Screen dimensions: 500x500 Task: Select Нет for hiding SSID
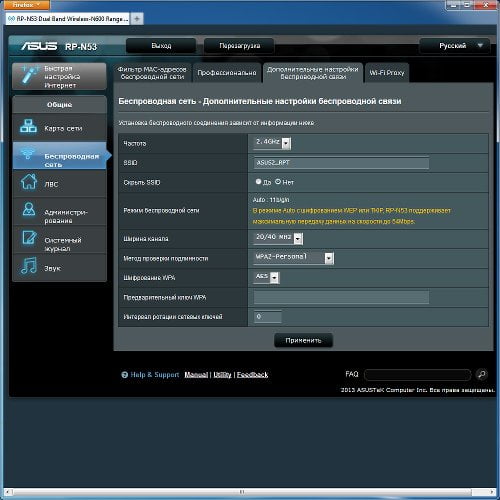tap(278, 182)
